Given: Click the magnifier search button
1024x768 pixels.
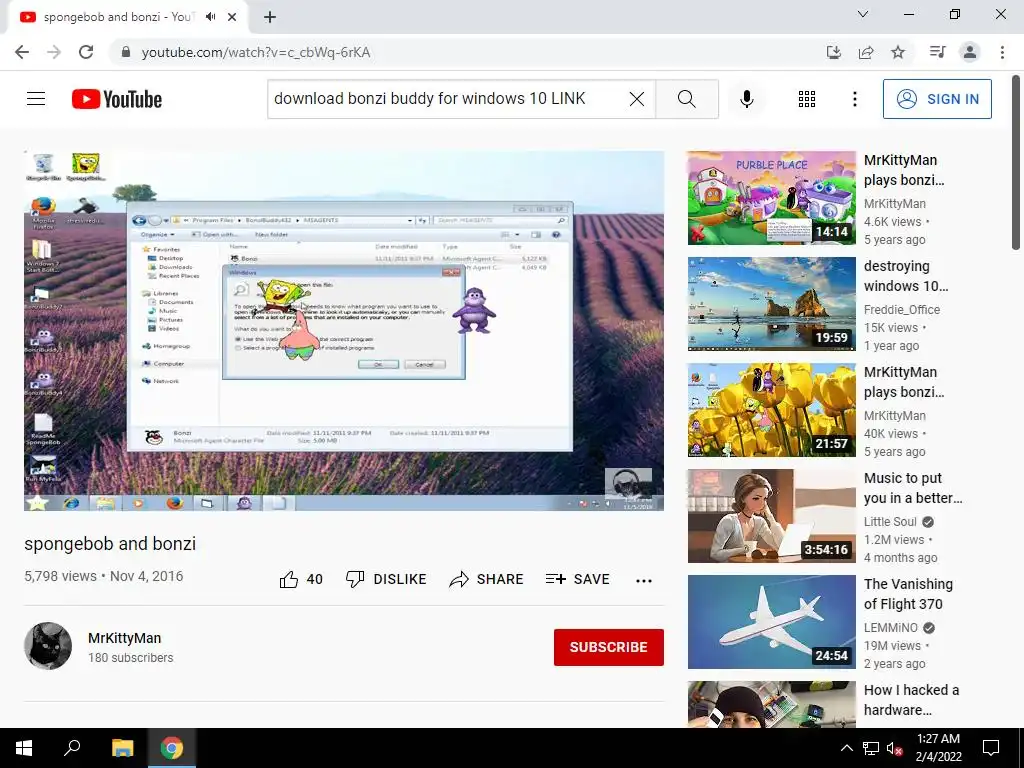Looking at the screenshot, I should 686,99.
